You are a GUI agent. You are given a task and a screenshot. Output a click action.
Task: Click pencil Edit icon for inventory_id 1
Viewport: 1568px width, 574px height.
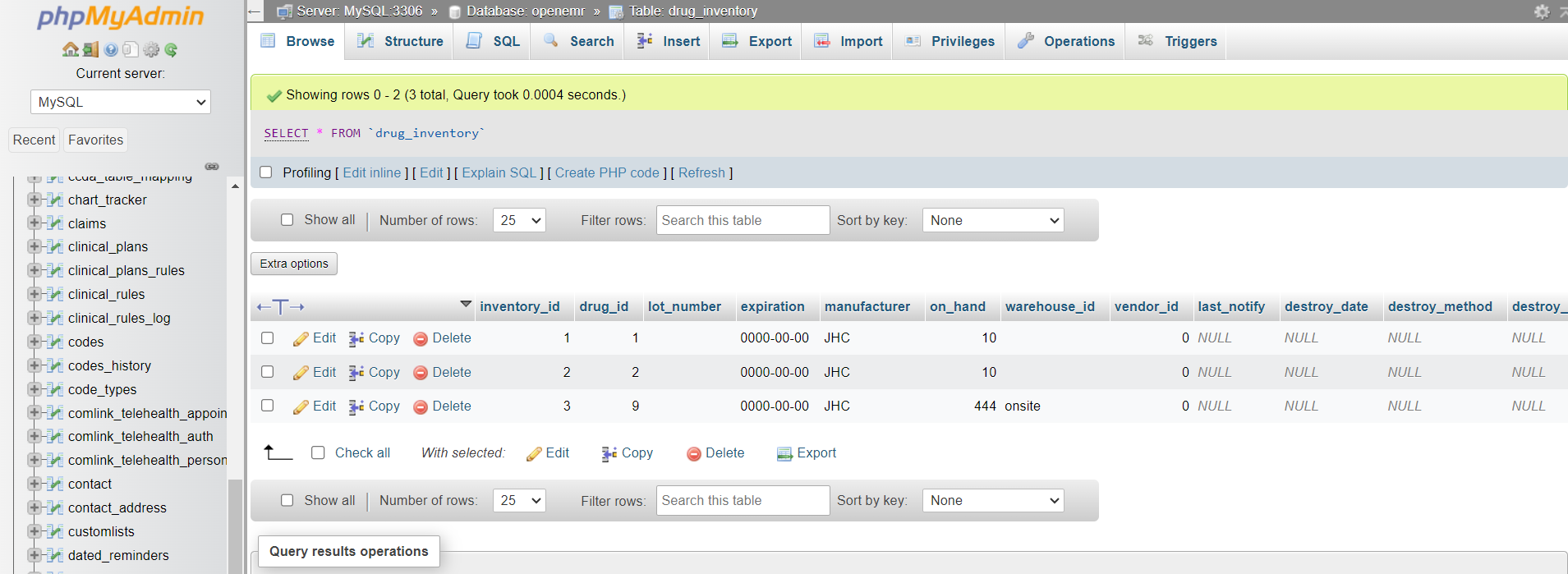pos(301,338)
